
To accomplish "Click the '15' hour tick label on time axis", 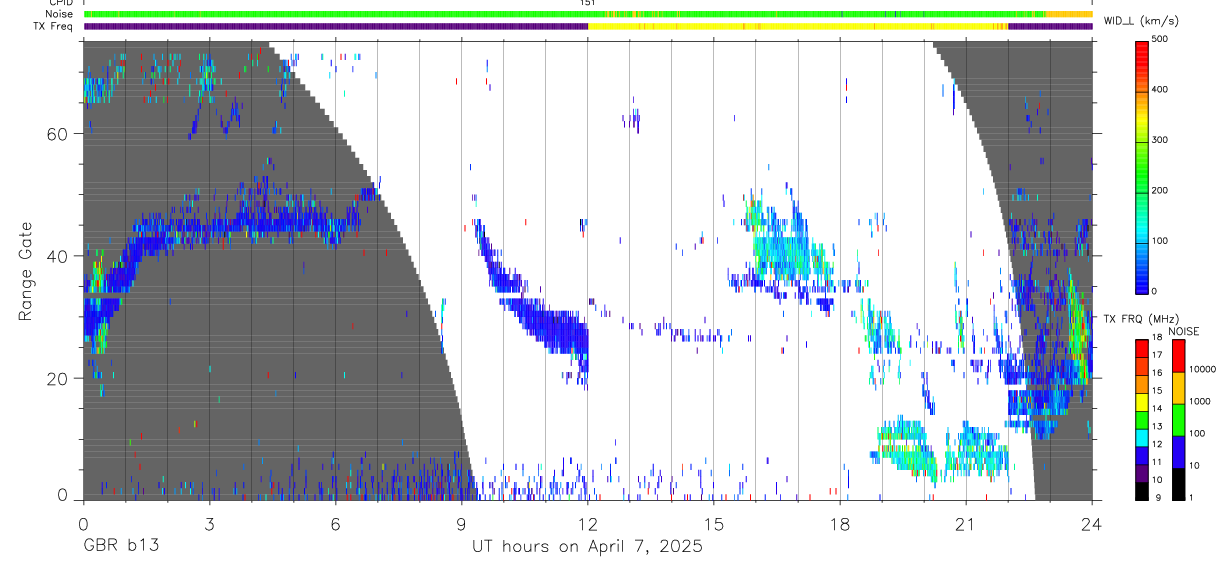I will click(x=714, y=525).
